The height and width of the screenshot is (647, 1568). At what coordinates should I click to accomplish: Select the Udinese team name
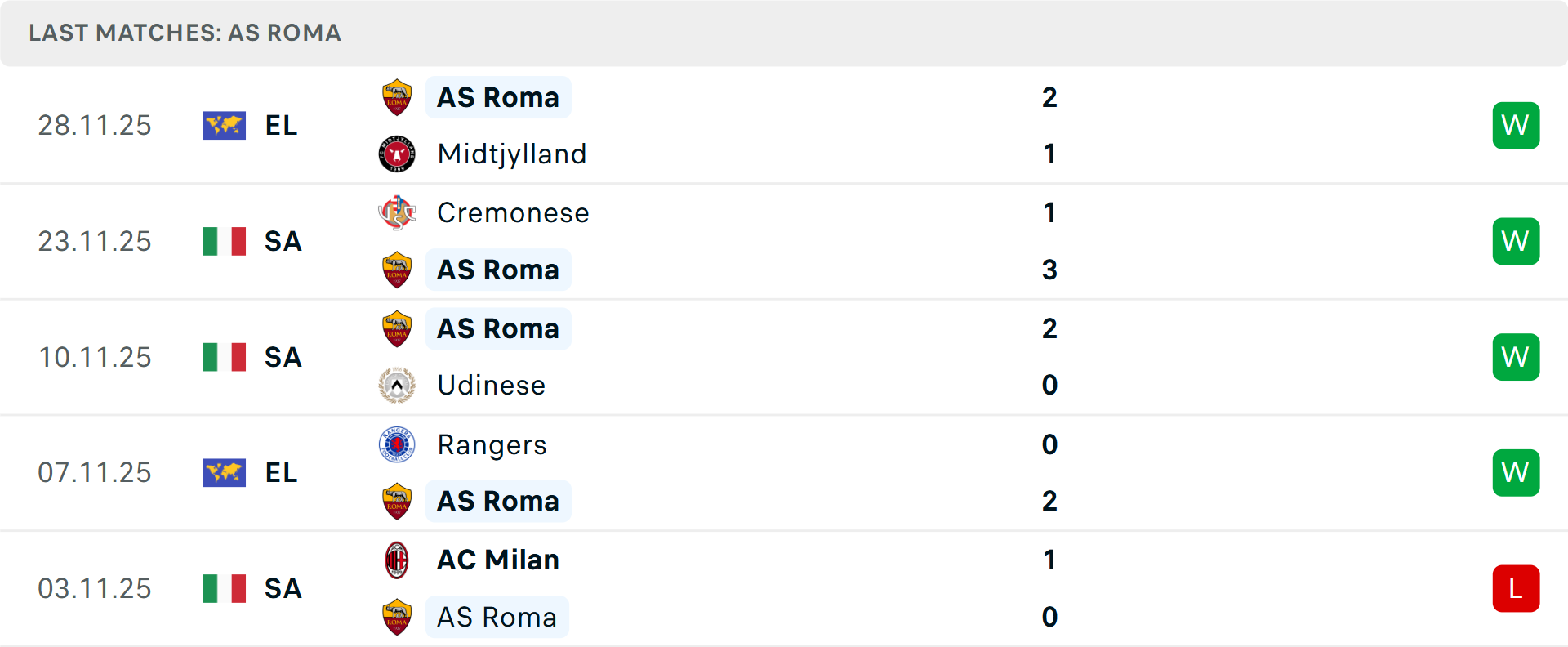(x=491, y=386)
